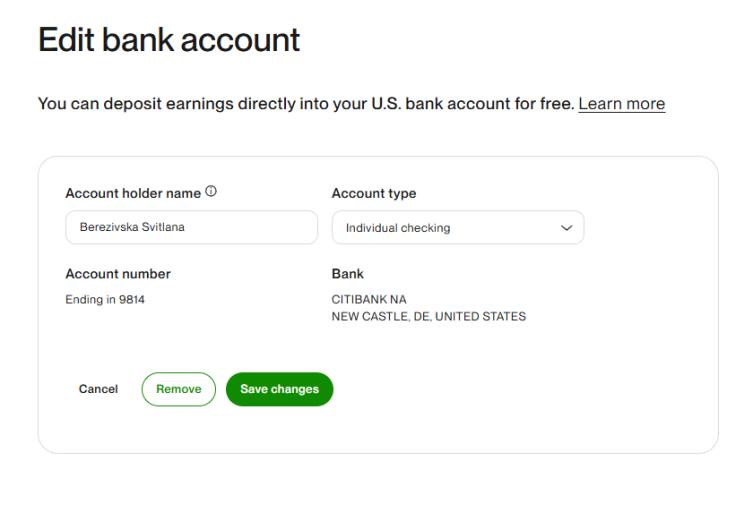Click the Bank label
This screenshot has width=753, height=512.
348,274
